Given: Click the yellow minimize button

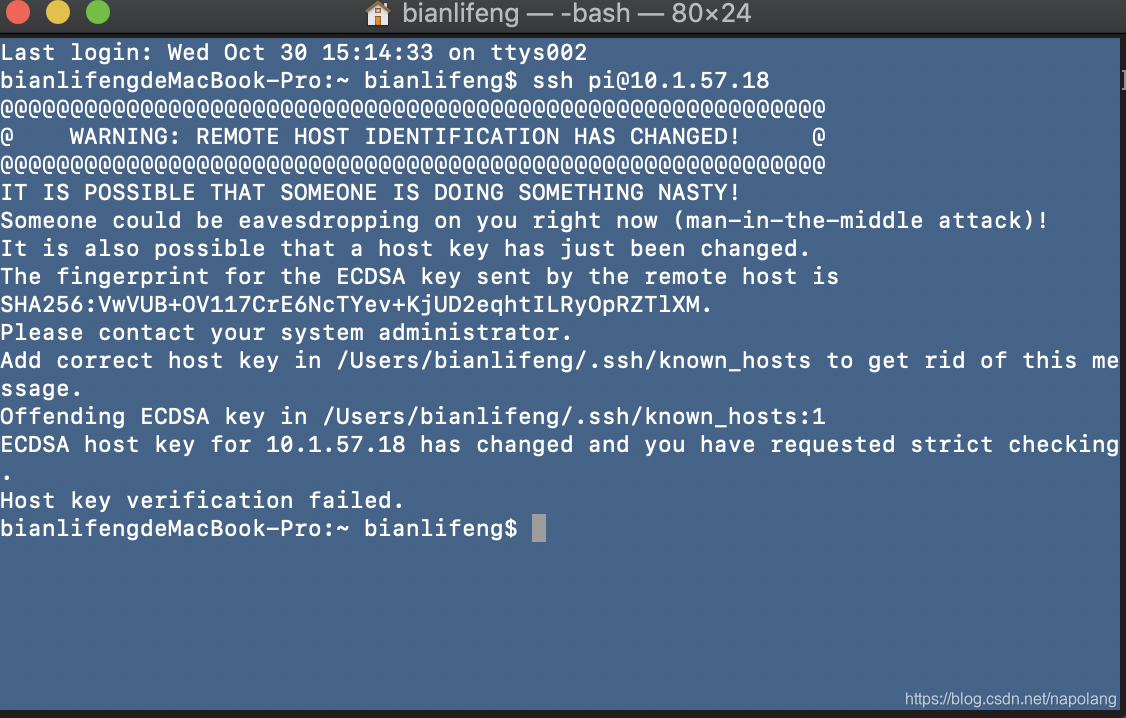Looking at the screenshot, I should tap(58, 14).
